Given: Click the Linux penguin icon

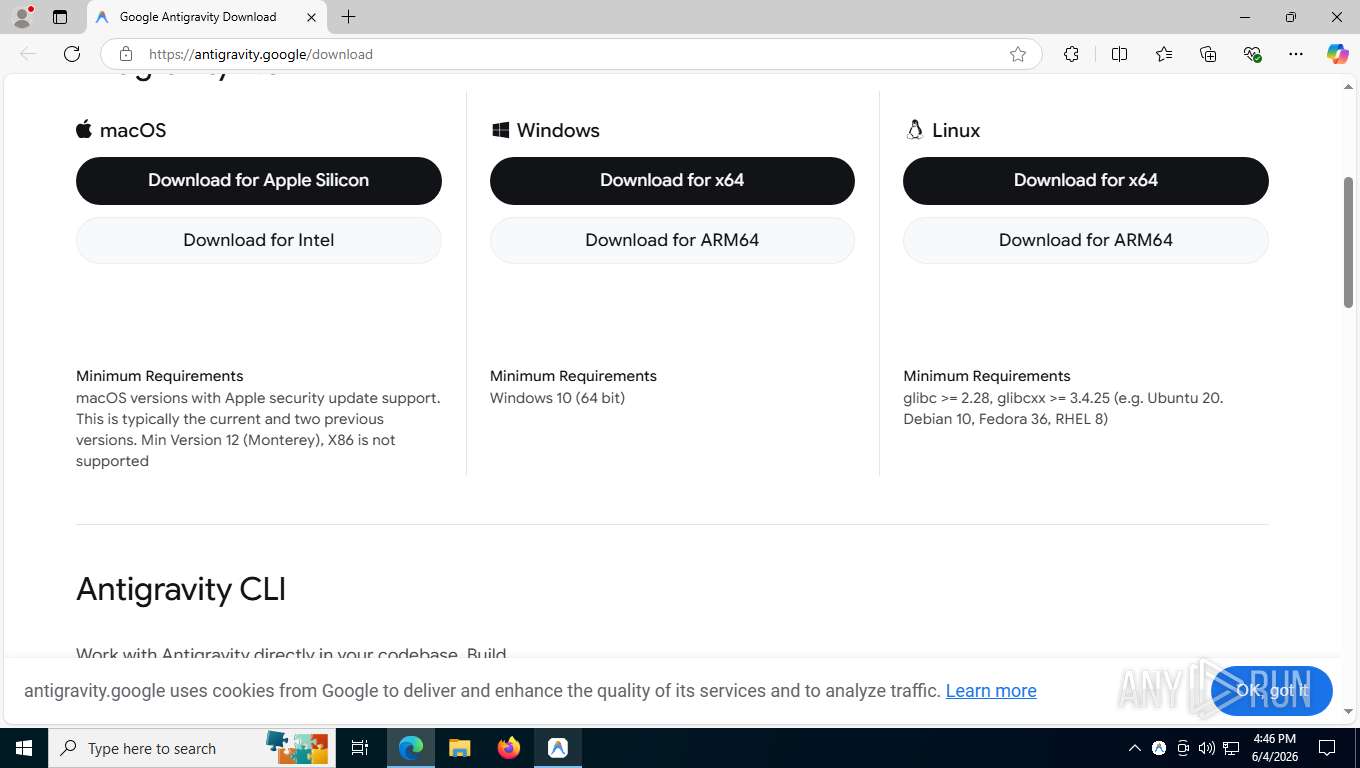Looking at the screenshot, I should tap(914, 129).
